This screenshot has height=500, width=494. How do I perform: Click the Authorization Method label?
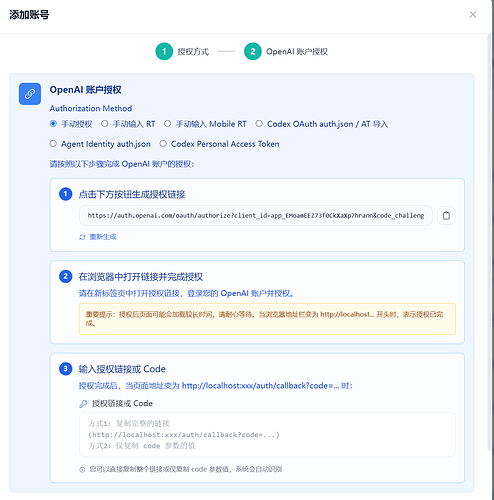(x=91, y=108)
